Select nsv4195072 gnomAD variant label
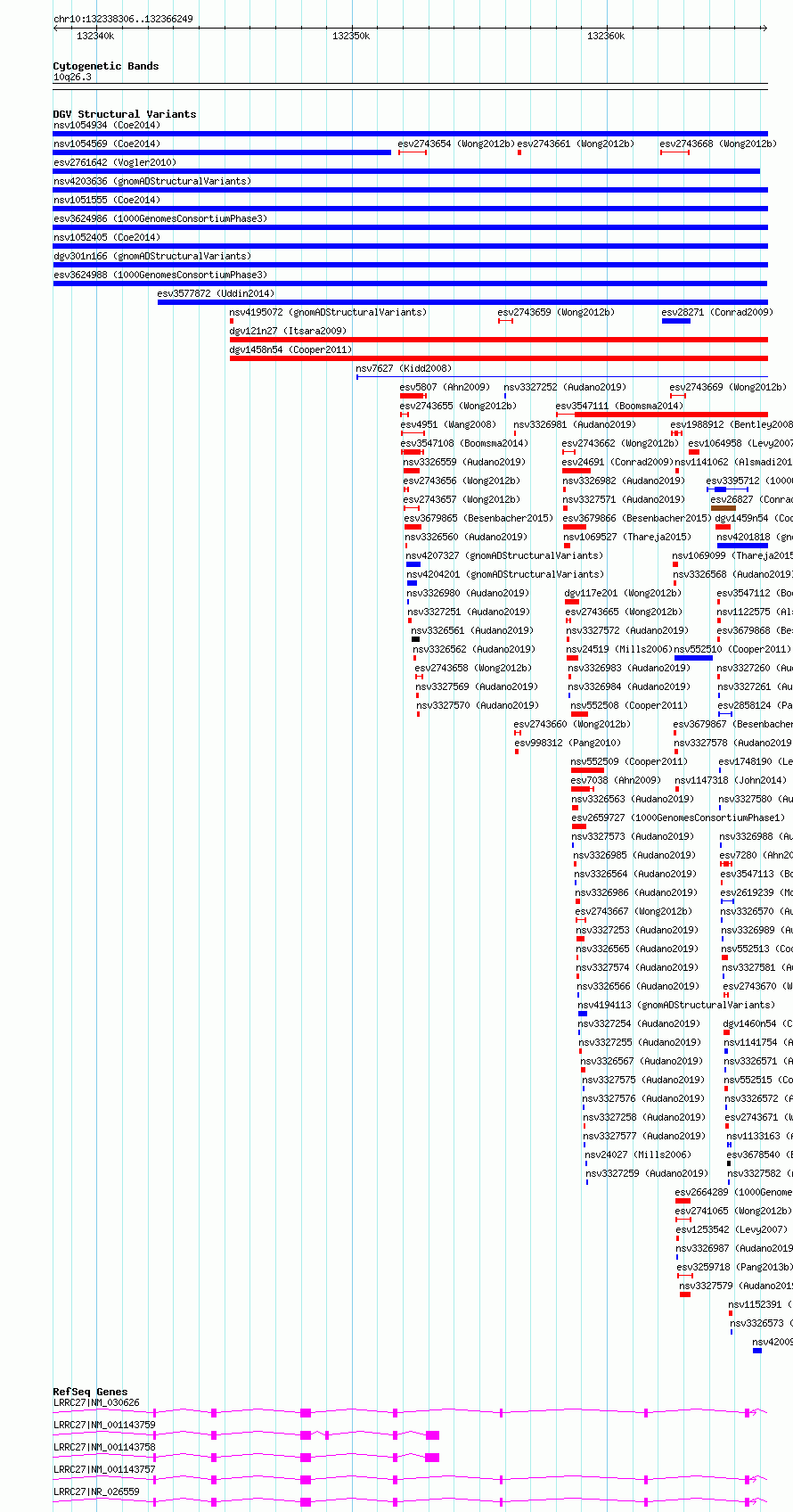 (x=329, y=312)
